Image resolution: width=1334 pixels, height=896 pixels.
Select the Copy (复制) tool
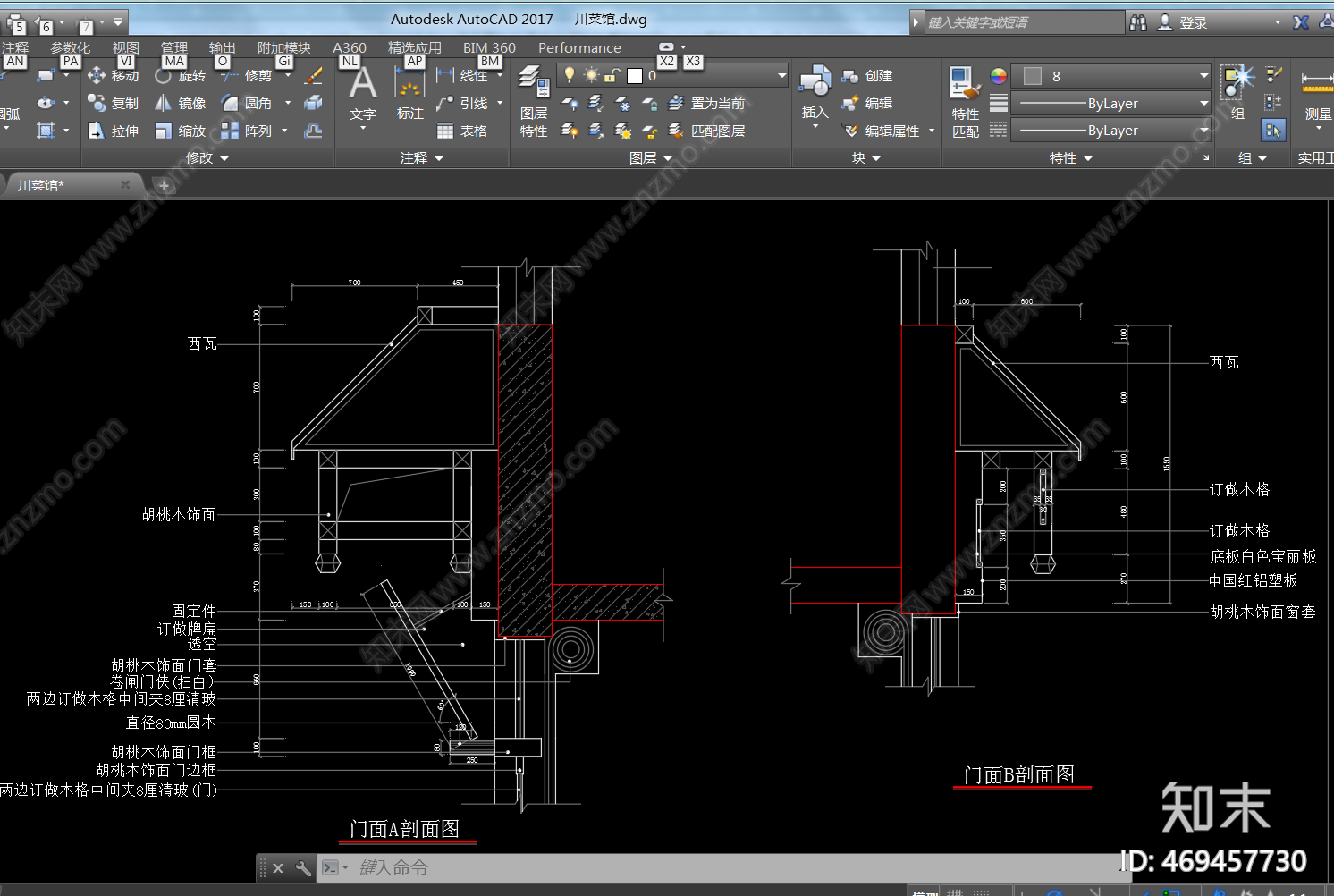(114, 104)
